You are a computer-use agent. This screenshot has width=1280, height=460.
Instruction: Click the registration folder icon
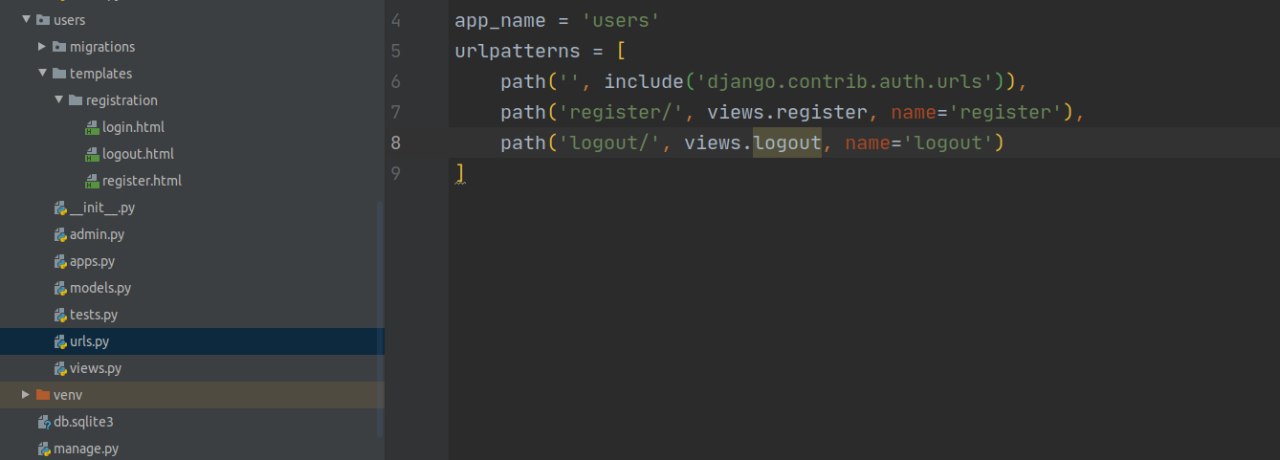coord(76,100)
